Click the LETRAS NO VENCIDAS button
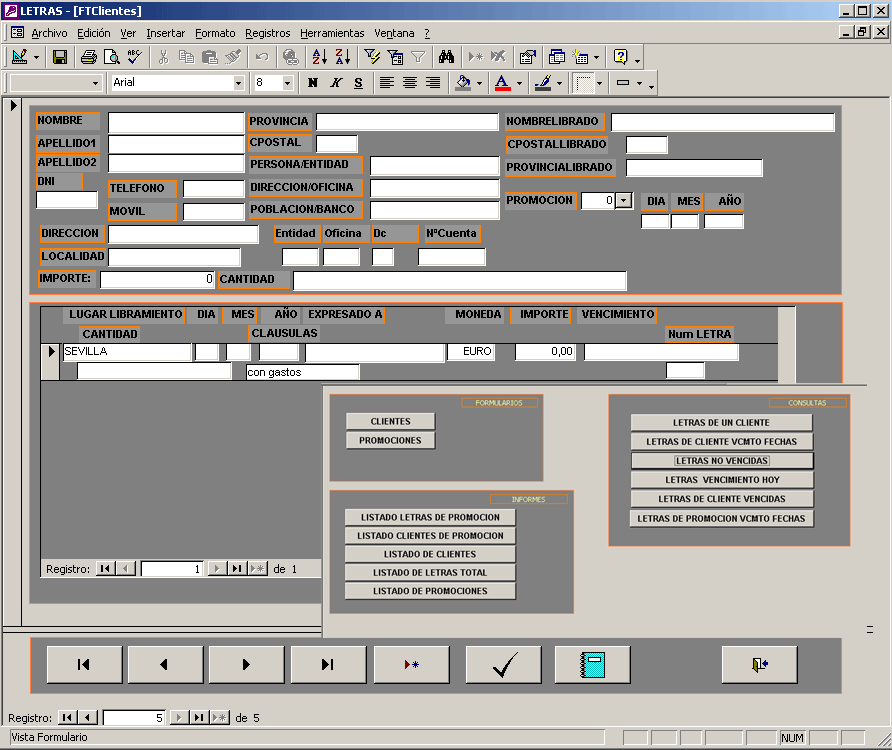 (x=722, y=461)
